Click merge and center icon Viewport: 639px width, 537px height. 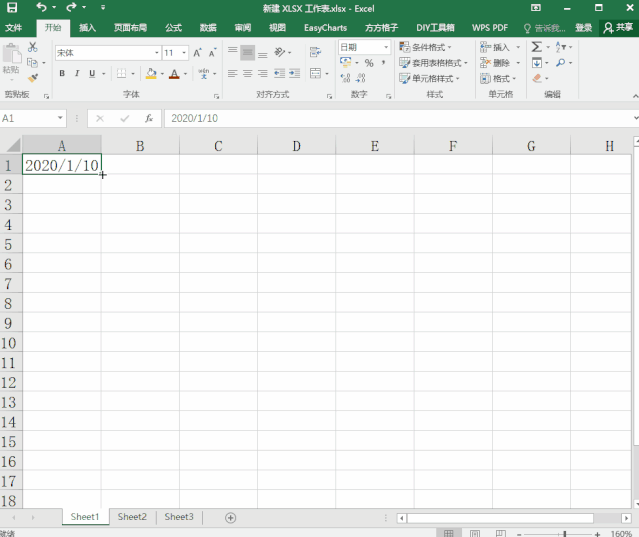(x=315, y=73)
